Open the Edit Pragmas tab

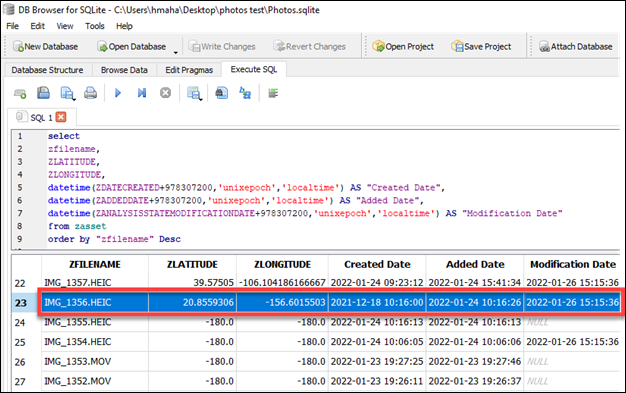point(189,70)
